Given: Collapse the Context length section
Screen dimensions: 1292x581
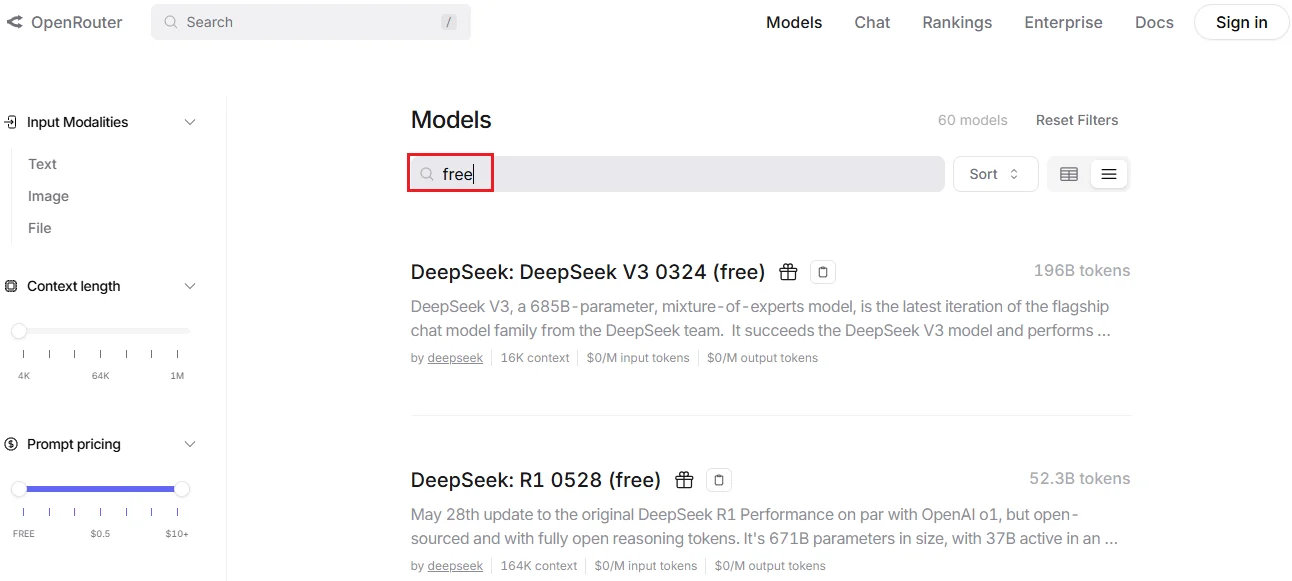Looking at the screenshot, I should tap(190, 286).
